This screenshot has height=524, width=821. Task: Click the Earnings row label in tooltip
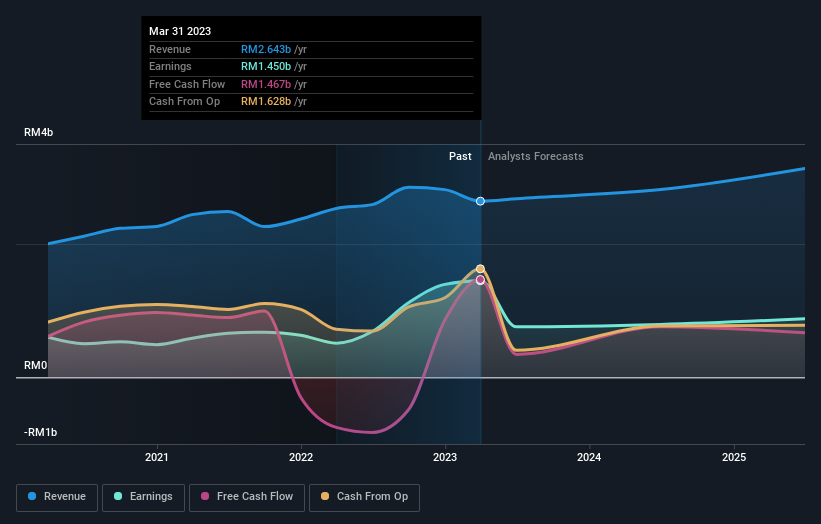(170, 66)
